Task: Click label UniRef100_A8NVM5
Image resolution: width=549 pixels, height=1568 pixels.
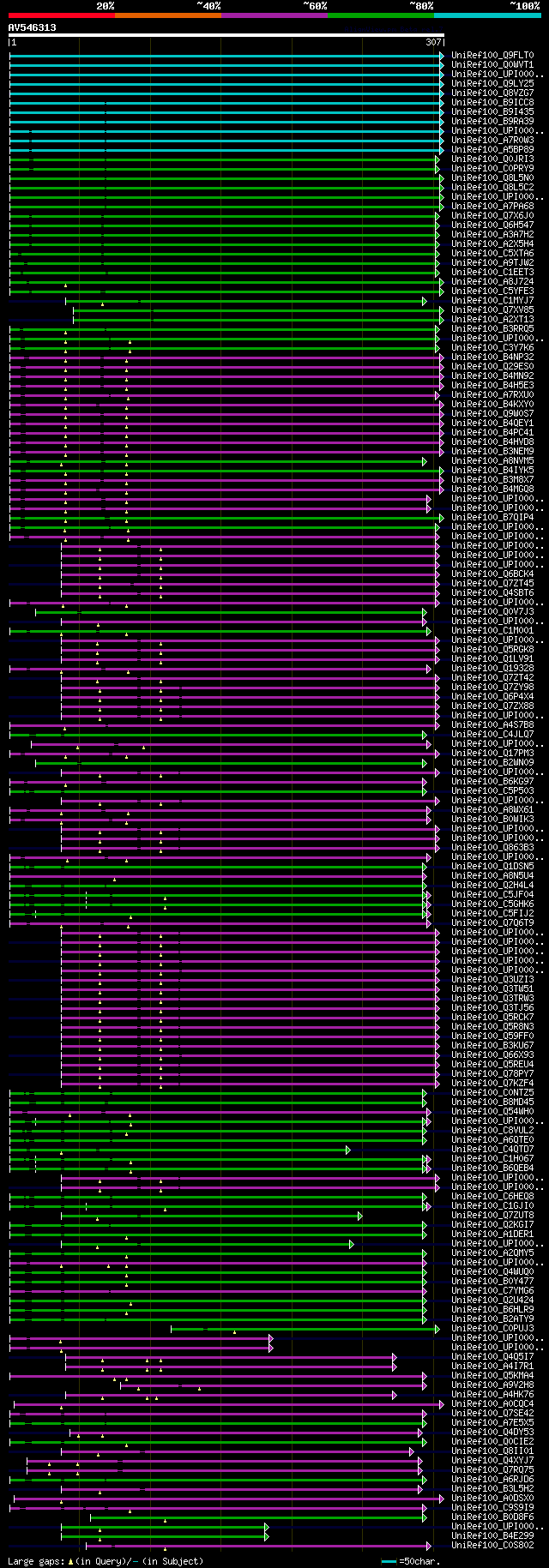Action: tap(492, 461)
